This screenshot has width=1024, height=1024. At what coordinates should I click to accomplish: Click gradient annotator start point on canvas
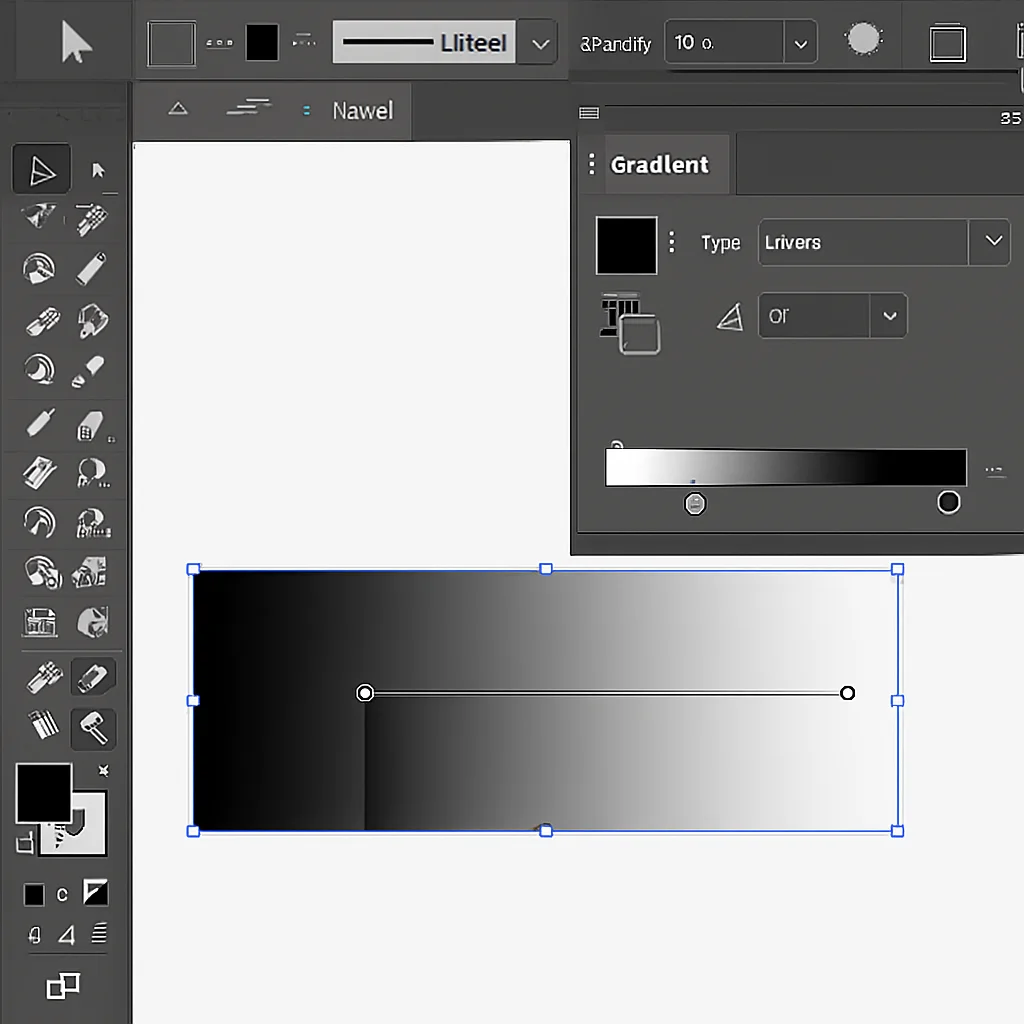point(365,692)
